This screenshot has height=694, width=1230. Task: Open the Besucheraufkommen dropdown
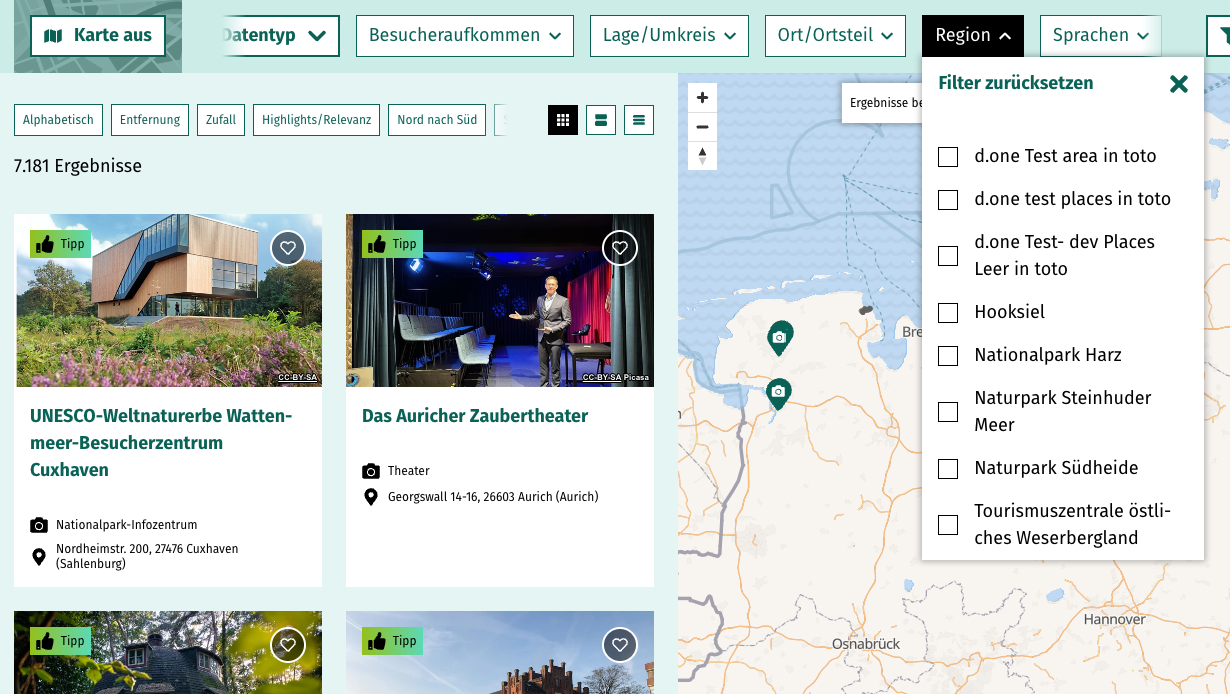(x=465, y=36)
